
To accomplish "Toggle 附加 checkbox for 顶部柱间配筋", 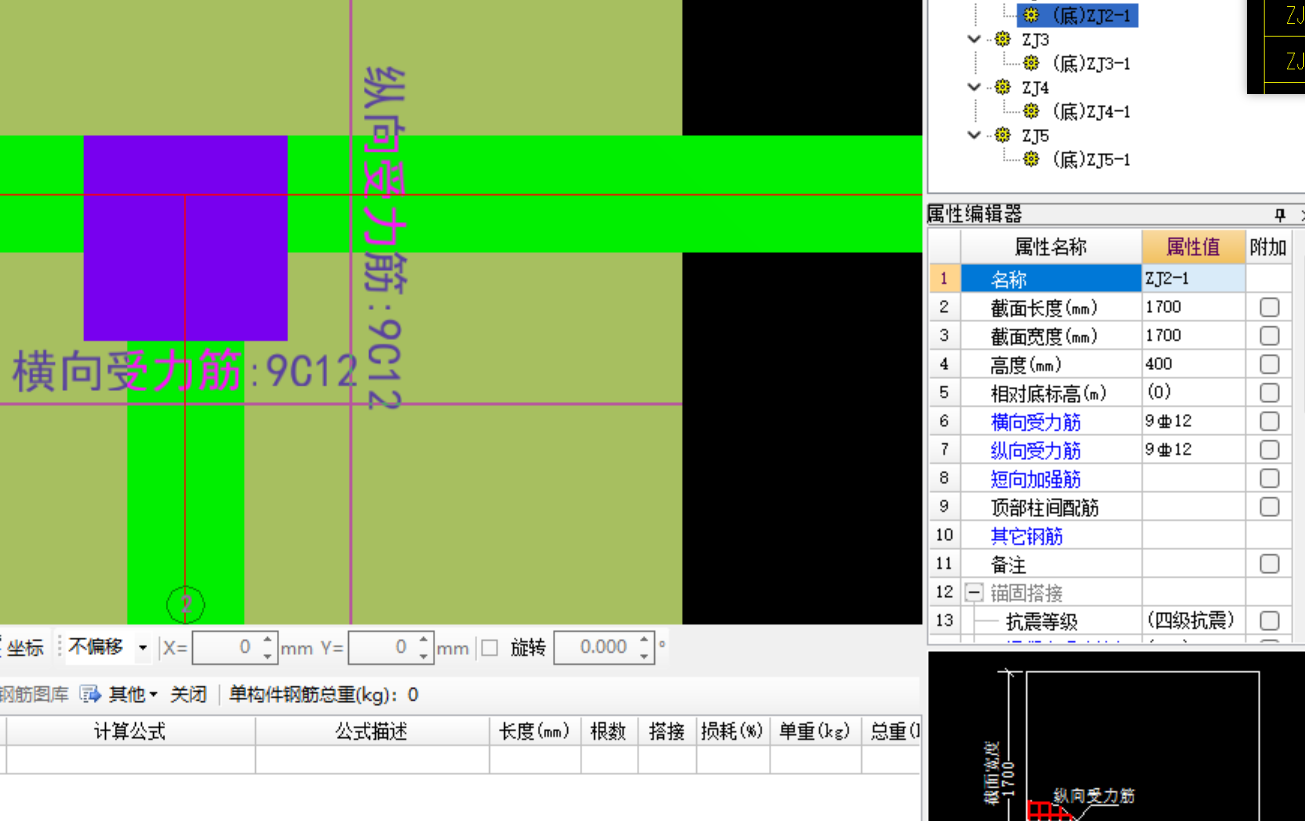I will pyautogui.click(x=1269, y=507).
